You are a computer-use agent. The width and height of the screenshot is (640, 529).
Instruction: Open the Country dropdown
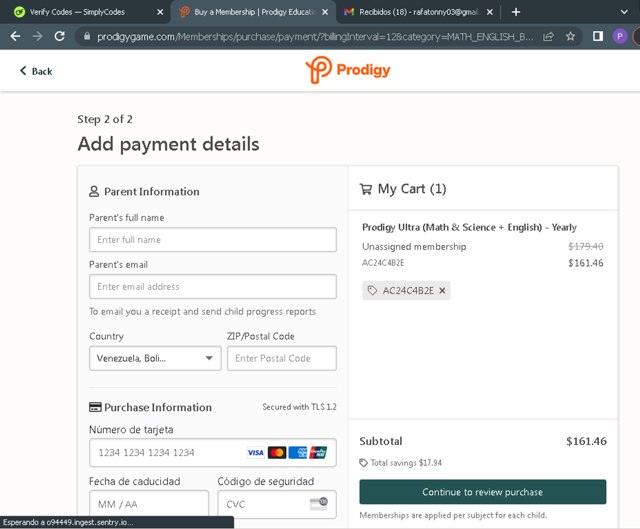155,358
